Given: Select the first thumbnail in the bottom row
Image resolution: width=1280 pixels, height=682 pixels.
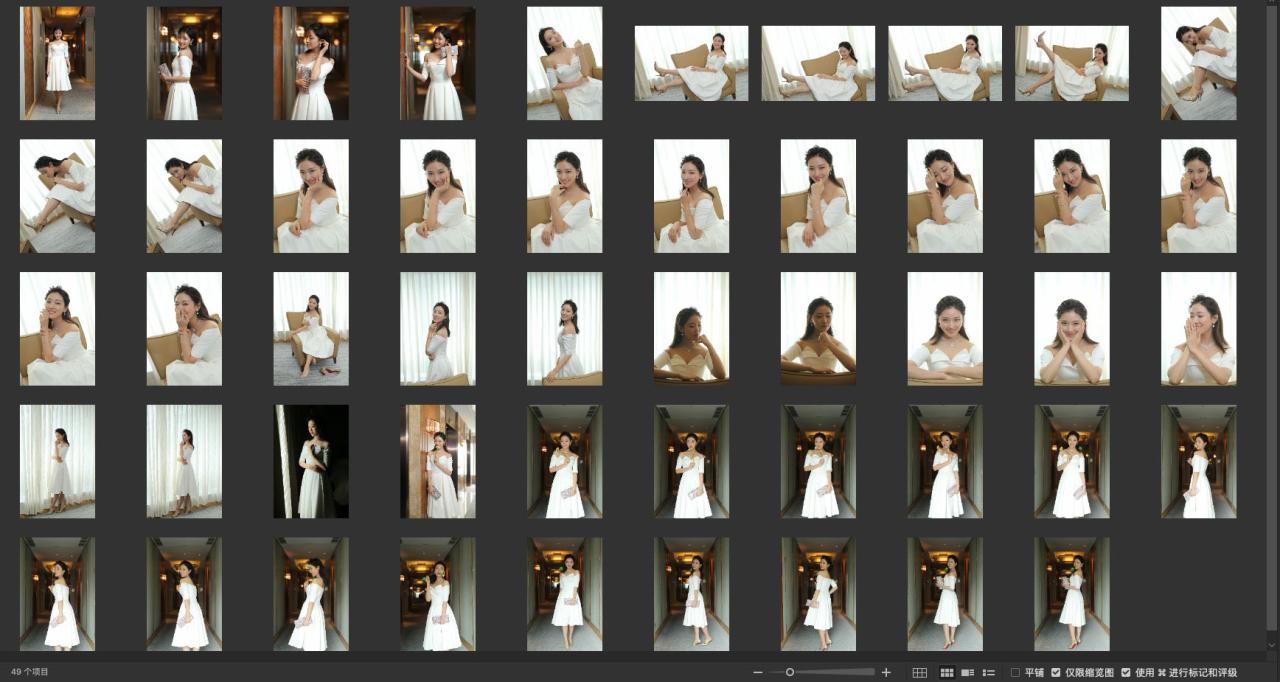Looking at the screenshot, I should 57,594.
